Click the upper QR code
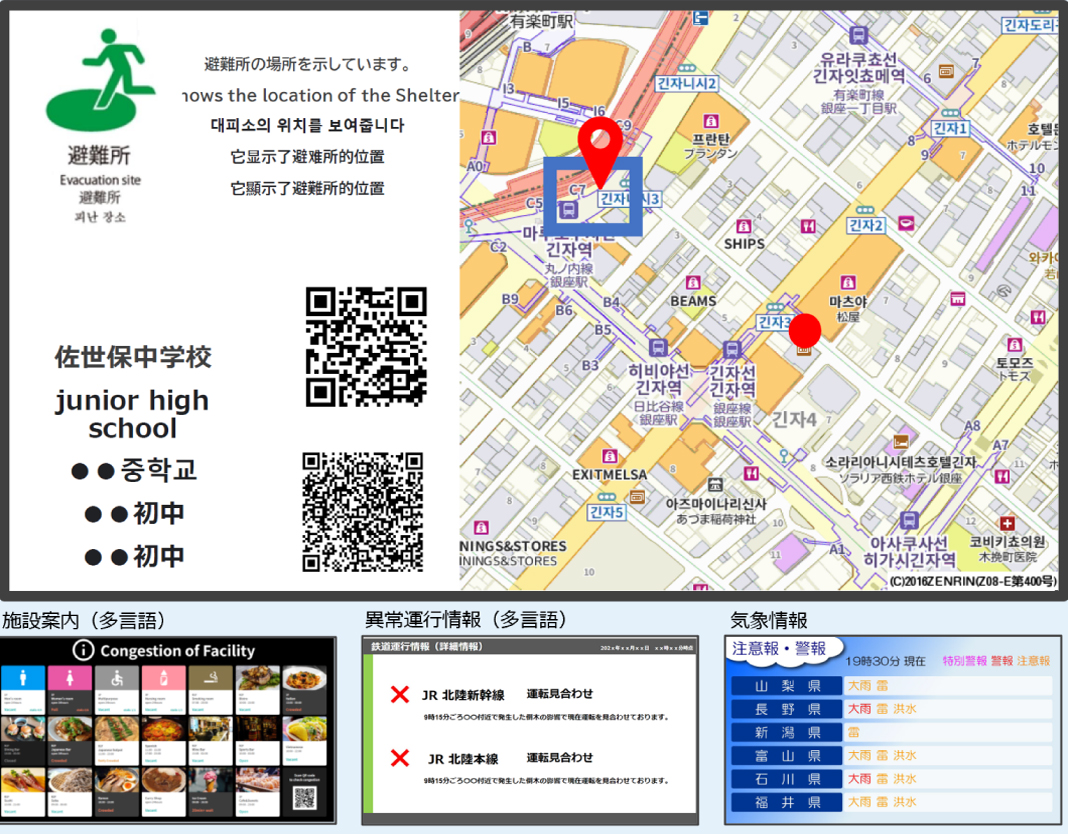 tap(366, 347)
